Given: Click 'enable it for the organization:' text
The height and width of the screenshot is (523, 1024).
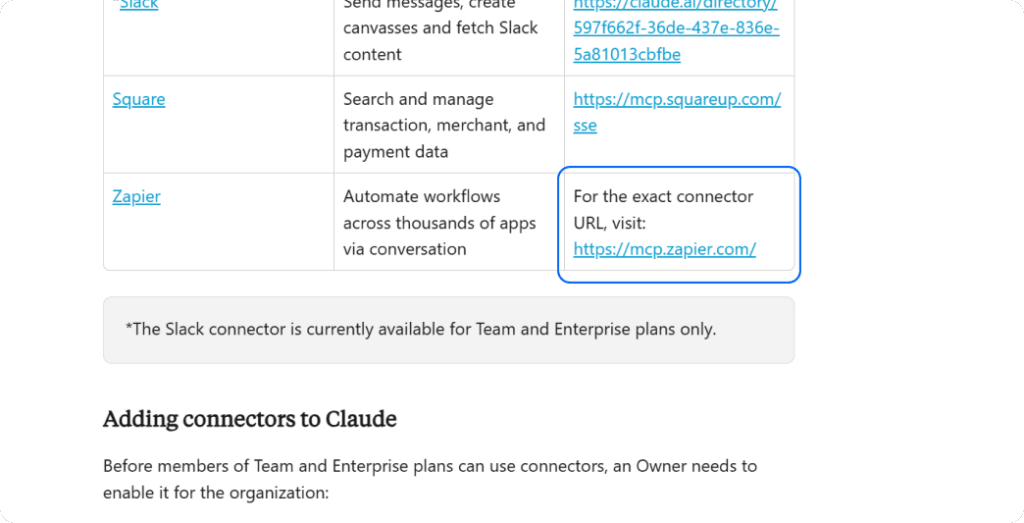Looking at the screenshot, I should pos(215,493).
